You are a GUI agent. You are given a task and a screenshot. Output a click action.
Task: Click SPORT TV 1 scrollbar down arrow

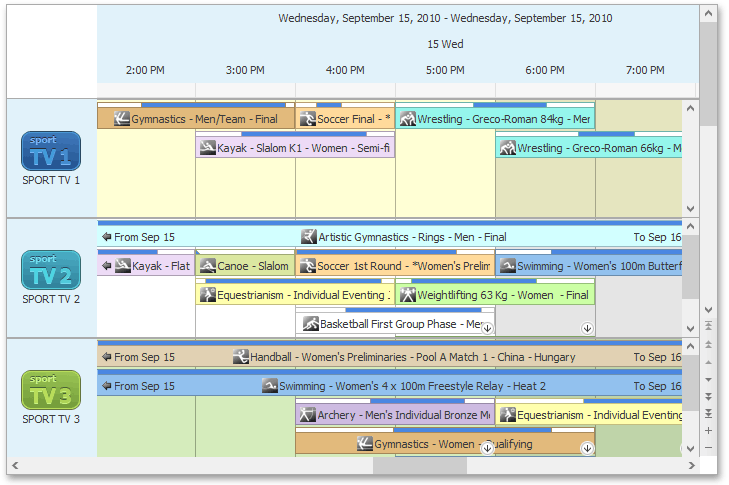(x=690, y=209)
